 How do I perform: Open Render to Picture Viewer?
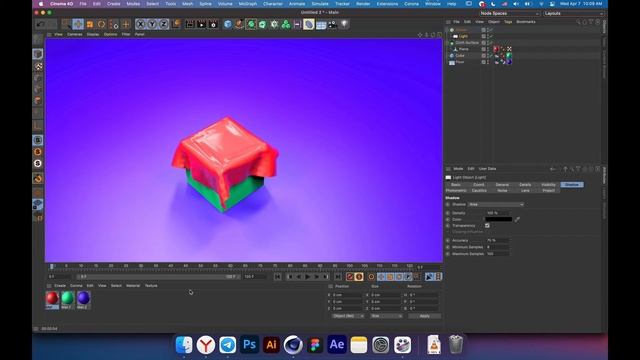(x=202, y=24)
